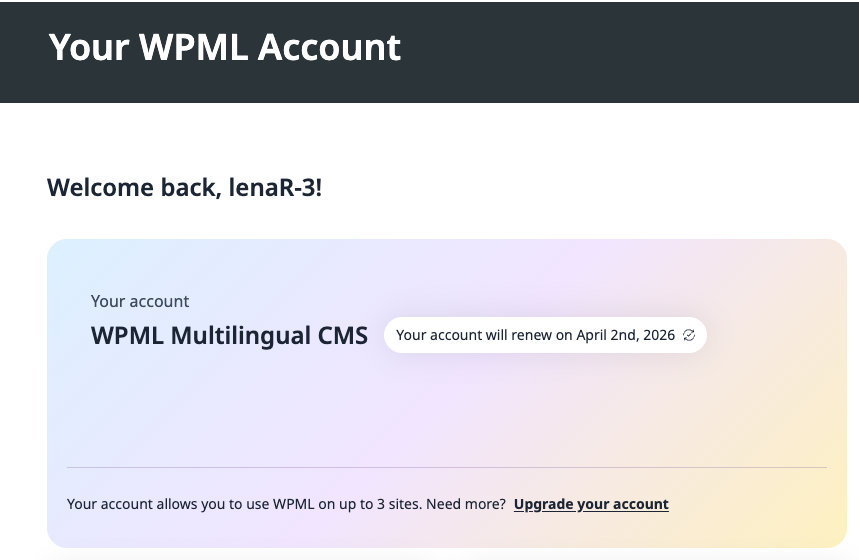
Task: Click the auto-renew refresh icon
Action: point(689,336)
